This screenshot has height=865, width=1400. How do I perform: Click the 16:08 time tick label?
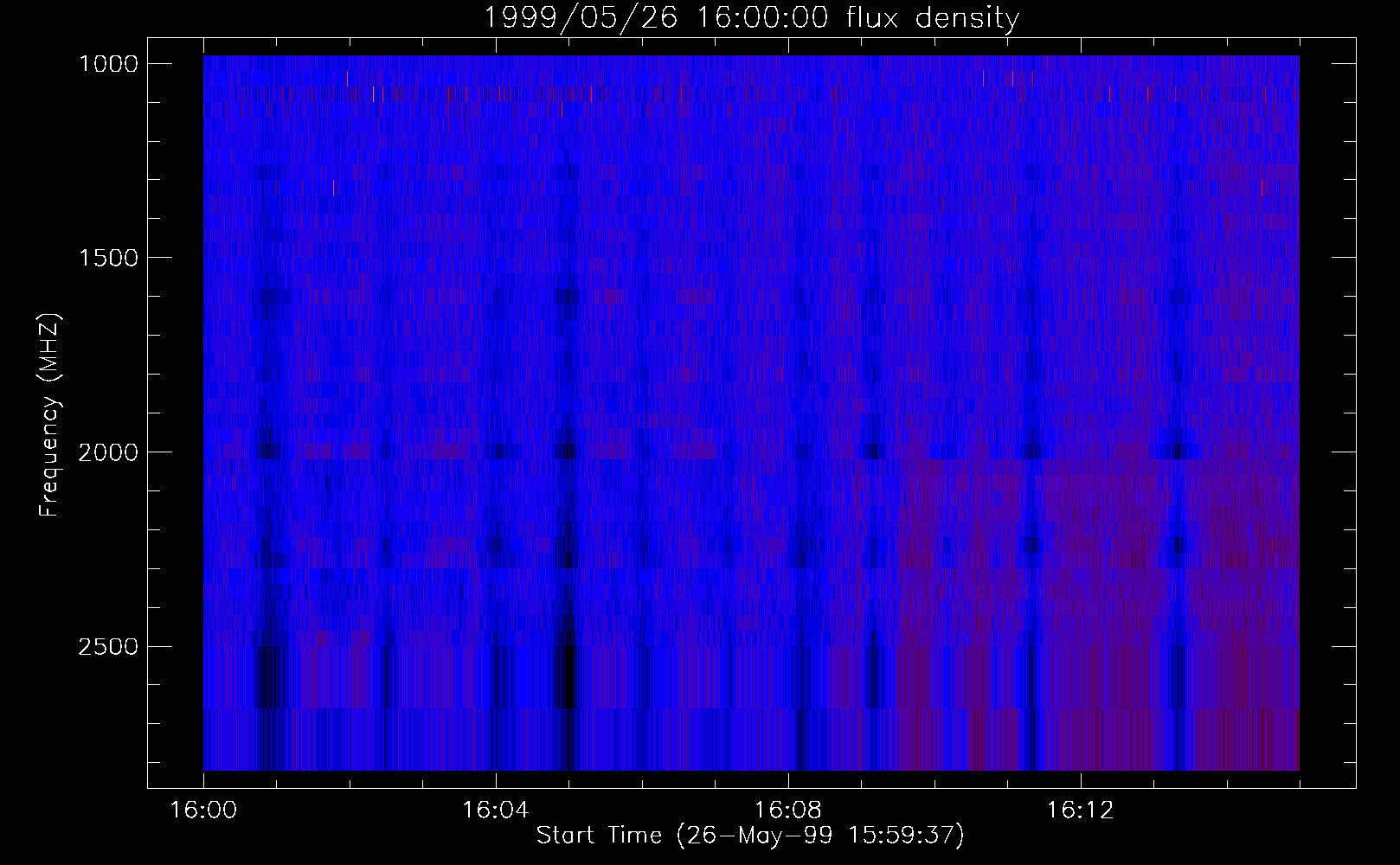click(x=787, y=811)
